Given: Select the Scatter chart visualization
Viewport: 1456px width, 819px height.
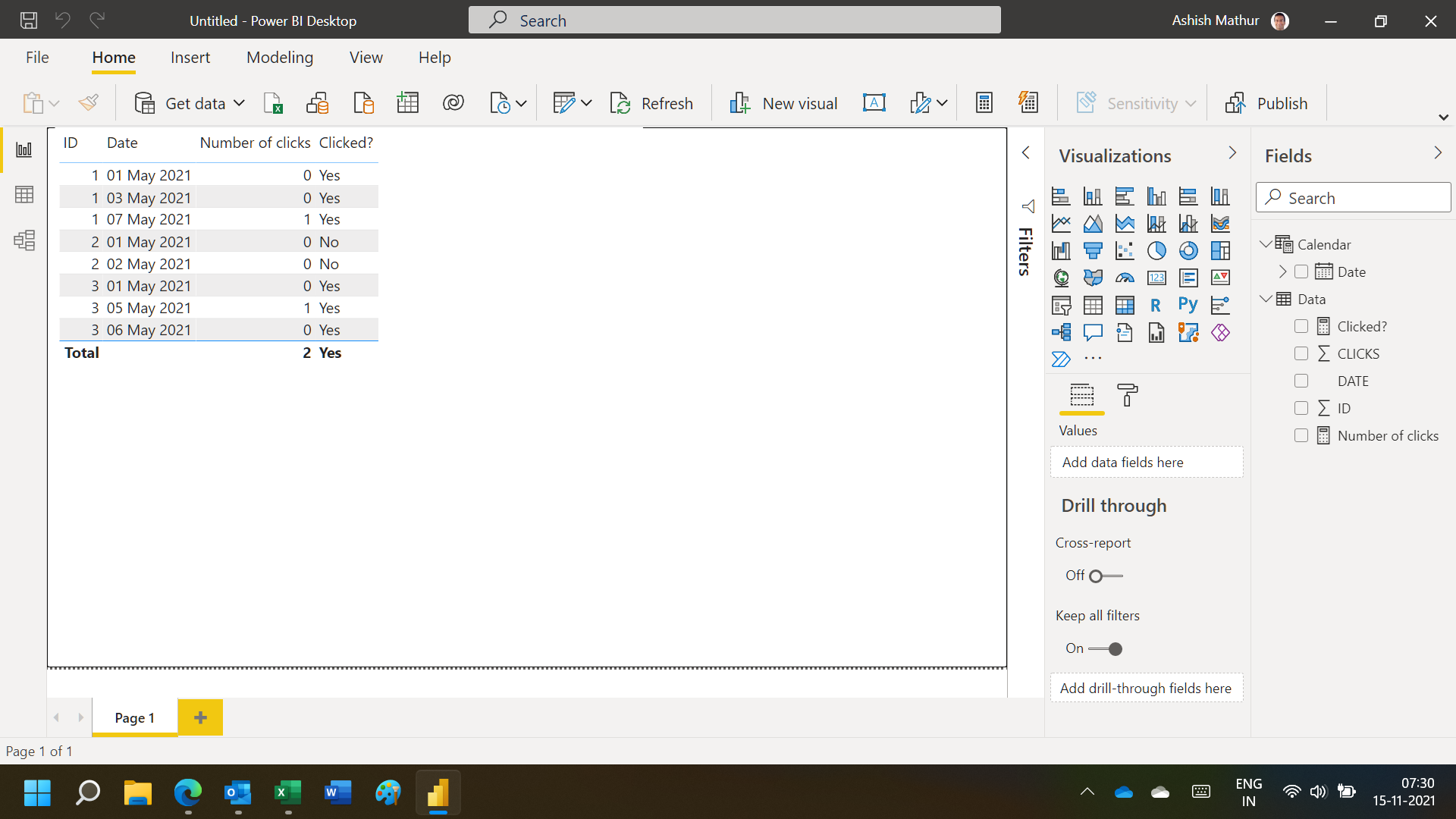Looking at the screenshot, I should [1125, 251].
